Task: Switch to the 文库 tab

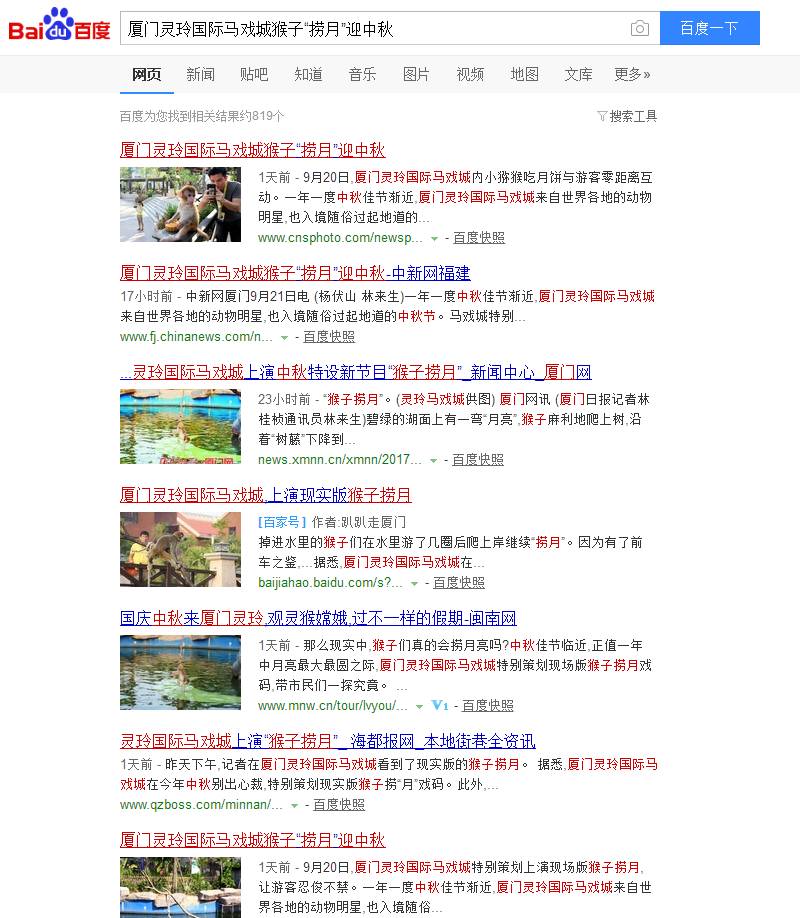Action: [578, 74]
